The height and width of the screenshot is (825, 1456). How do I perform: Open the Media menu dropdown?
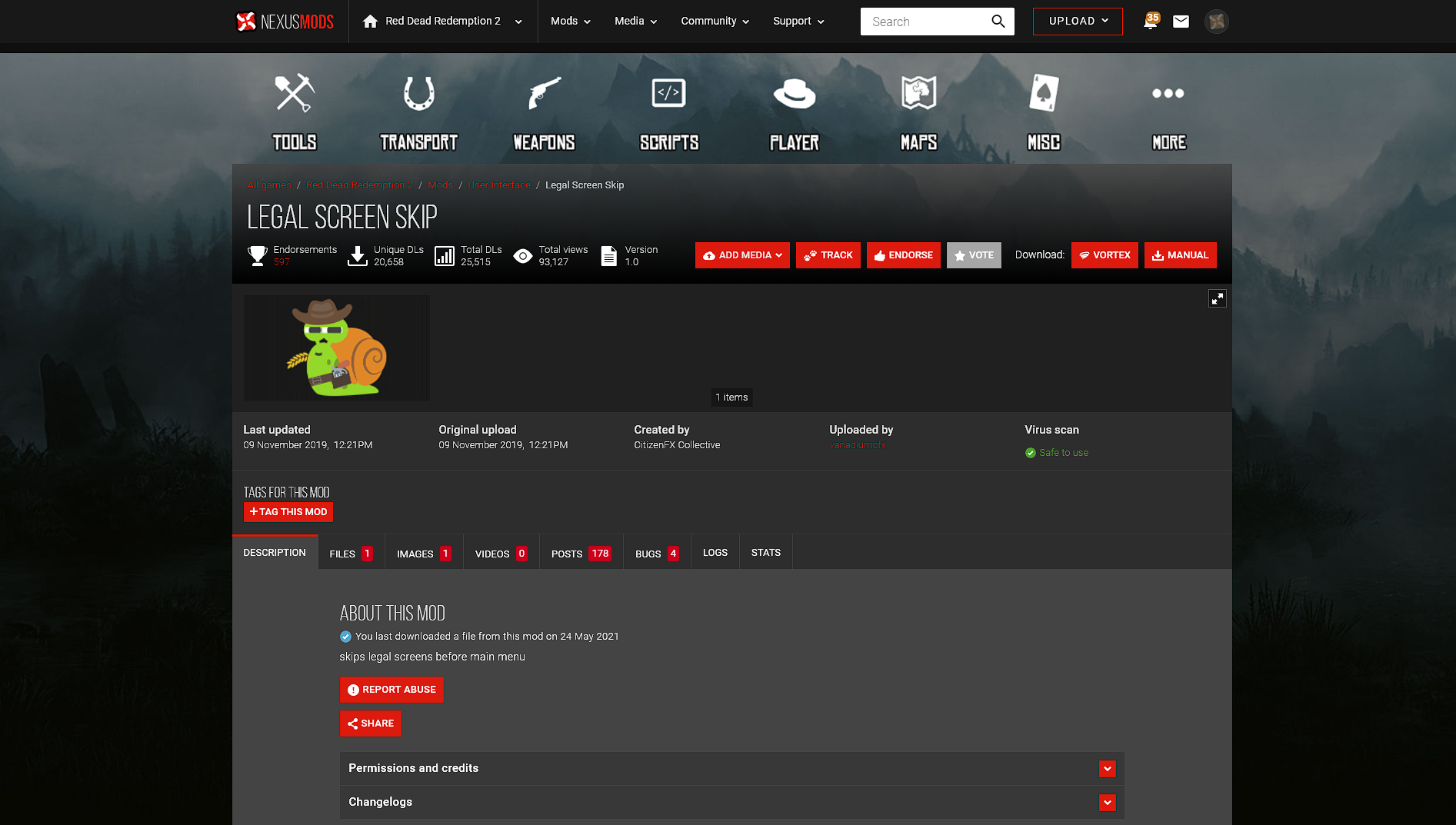635,22
